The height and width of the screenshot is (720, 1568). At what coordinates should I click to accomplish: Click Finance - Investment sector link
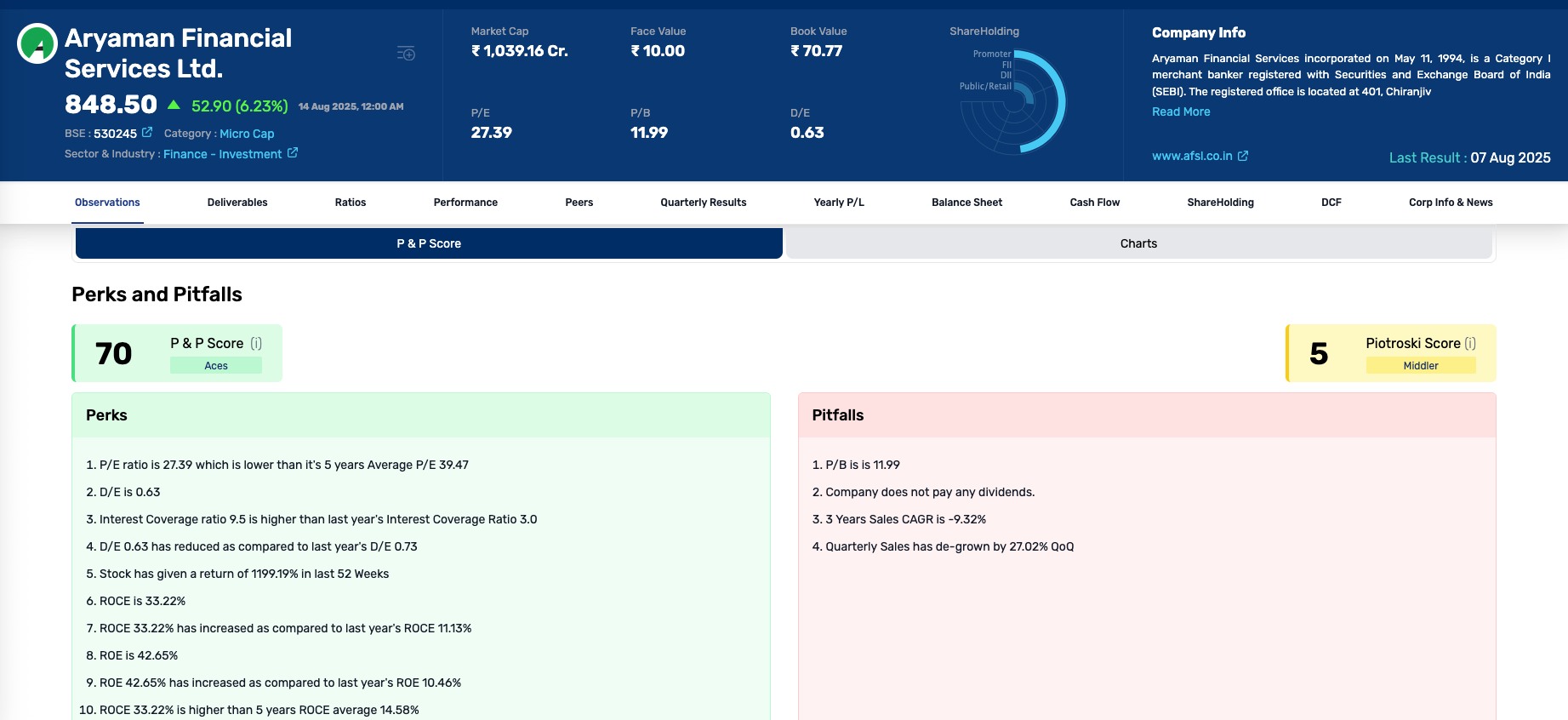(x=223, y=154)
